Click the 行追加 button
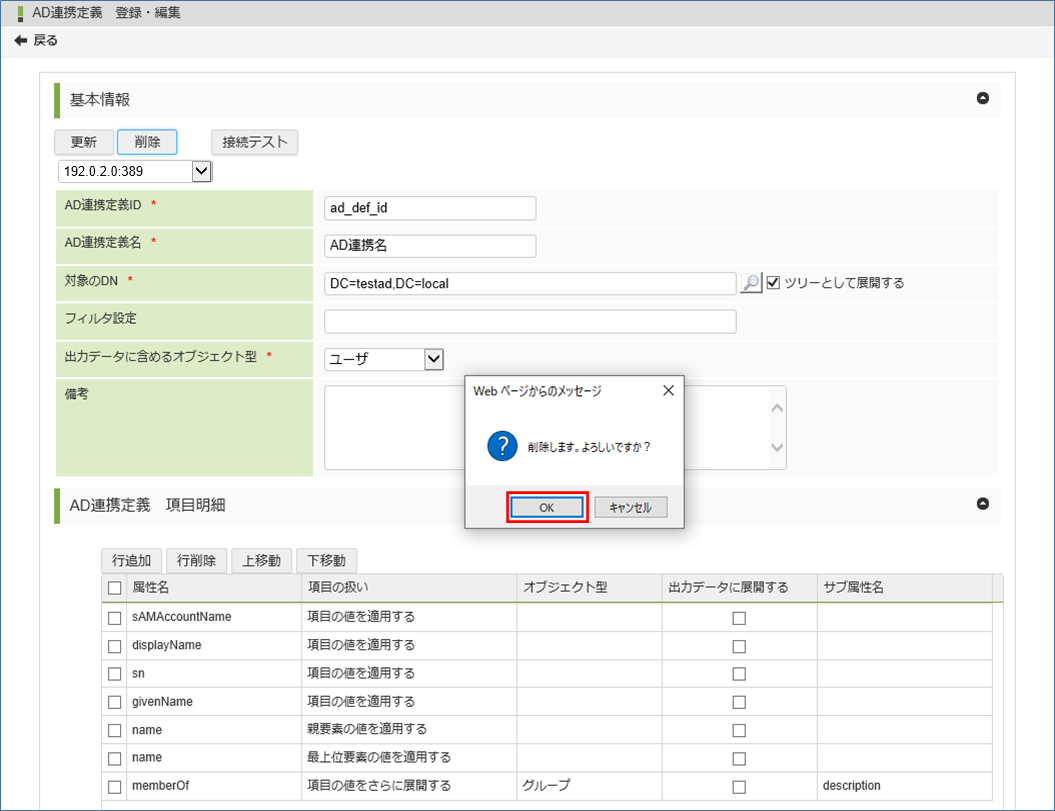Screen dimensions: 1055x811 click(x=131, y=561)
